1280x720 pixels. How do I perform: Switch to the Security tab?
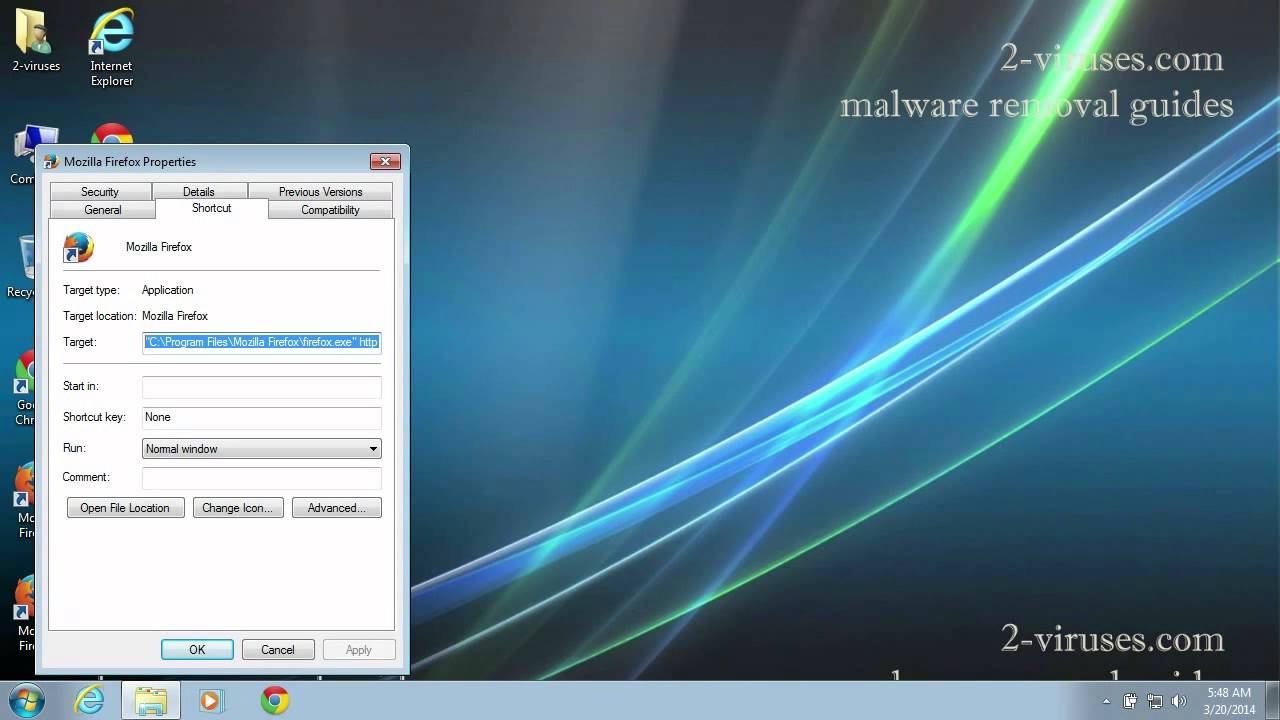click(100, 192)
